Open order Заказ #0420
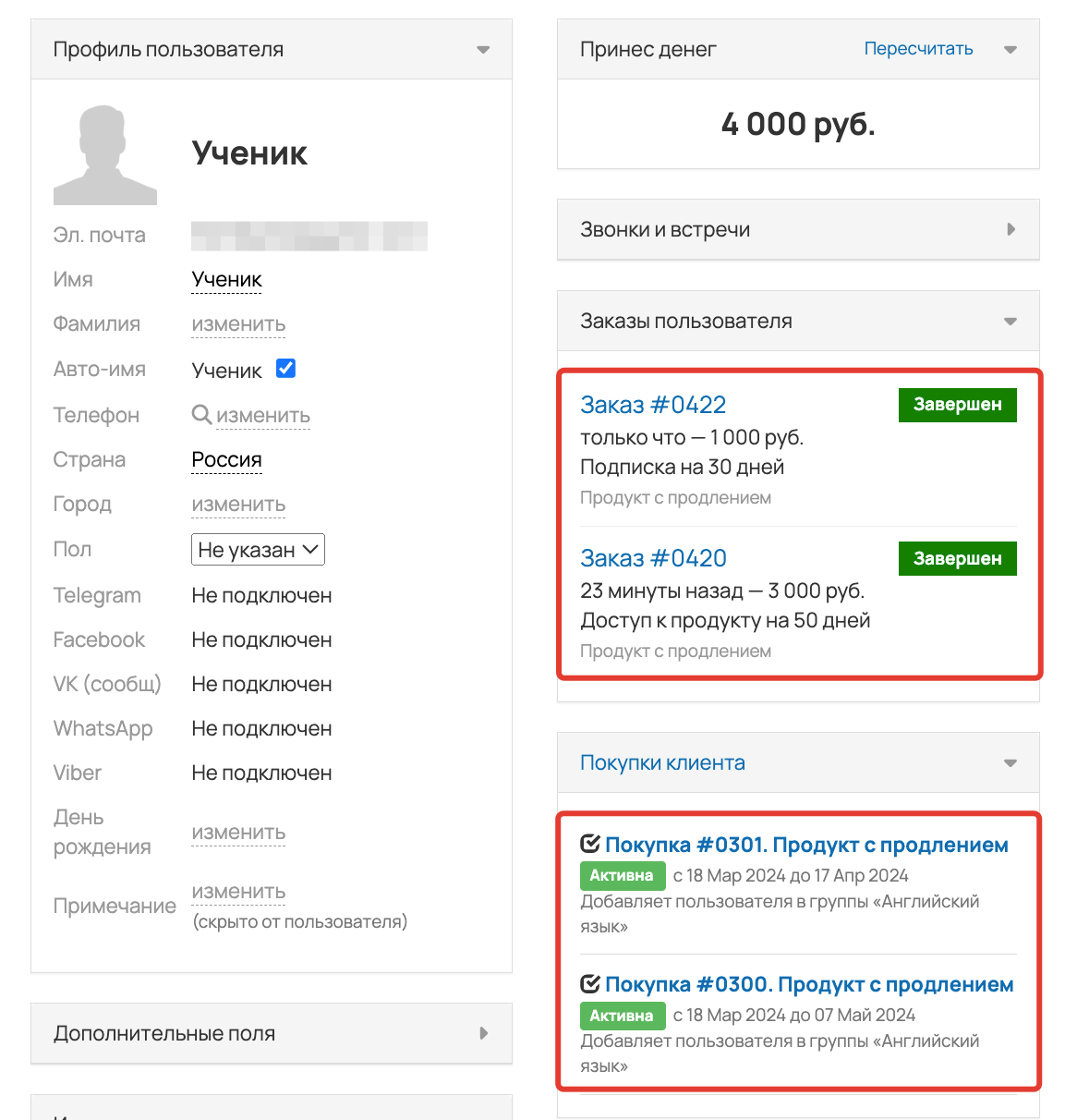The width and height of the screenshot is (1077, 1120). [653, 558]
